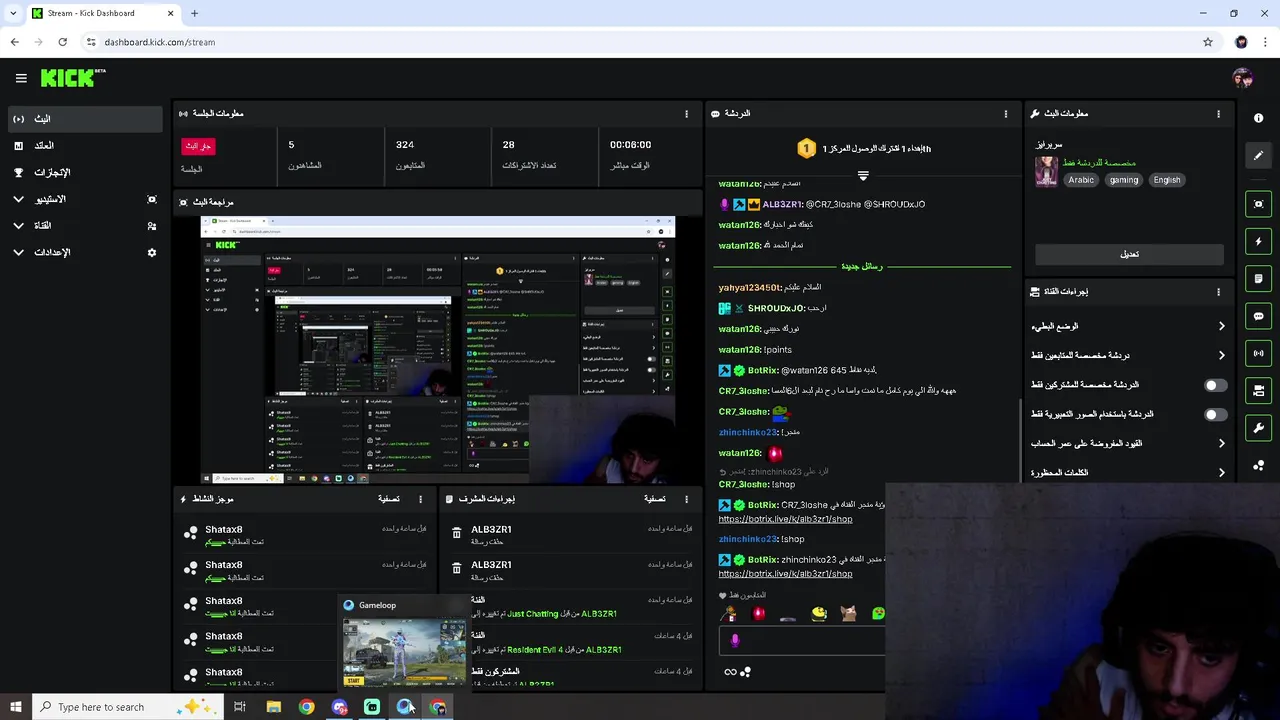1280x720 pixels.
Task: Open session info panel options menu
Action: (x=686, y=114)
